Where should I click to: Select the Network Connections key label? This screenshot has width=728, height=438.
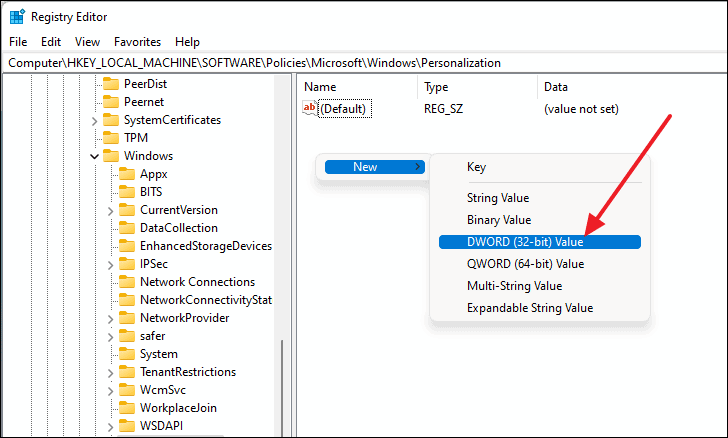pos(197,282)
